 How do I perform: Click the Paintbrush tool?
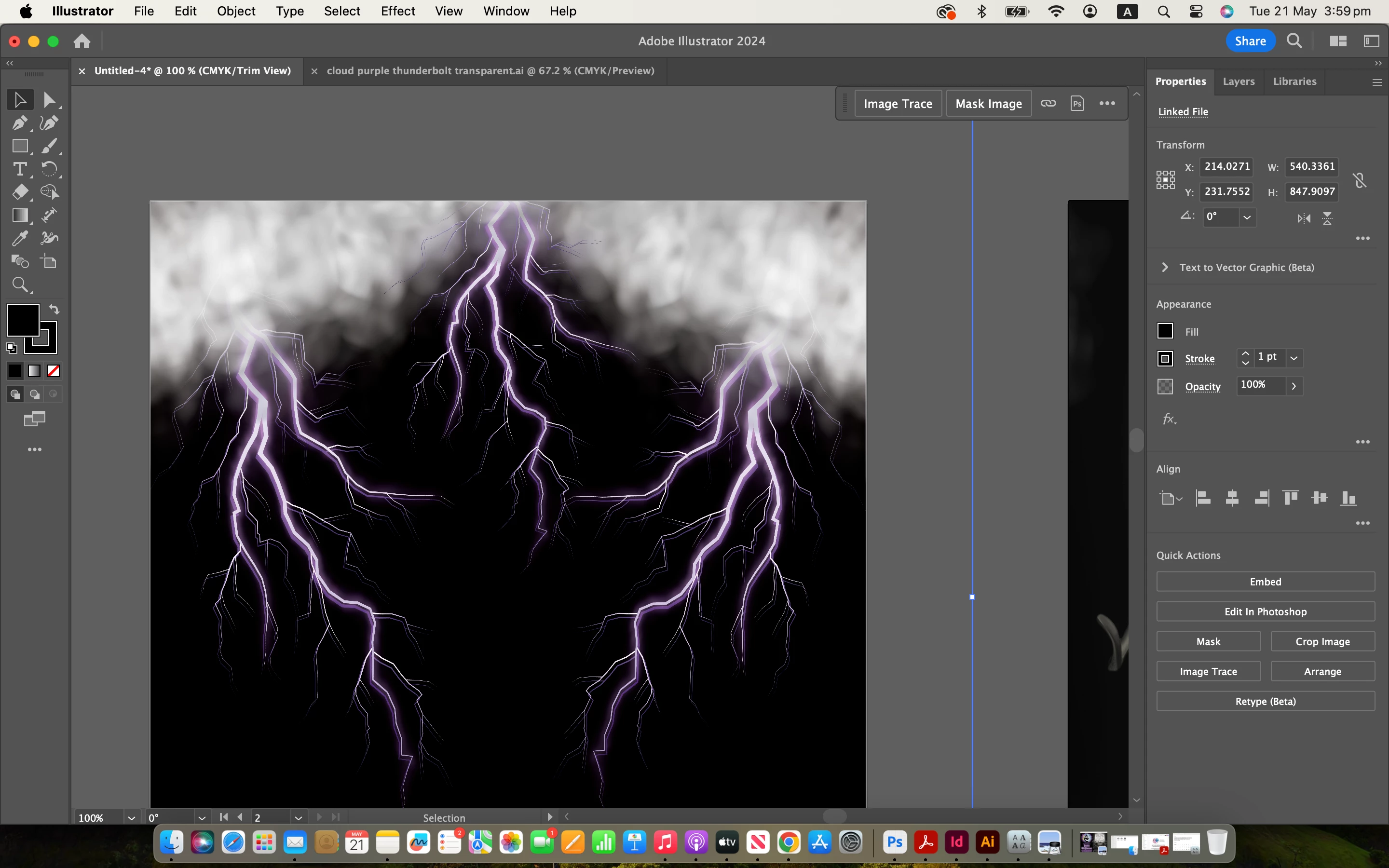49,146
